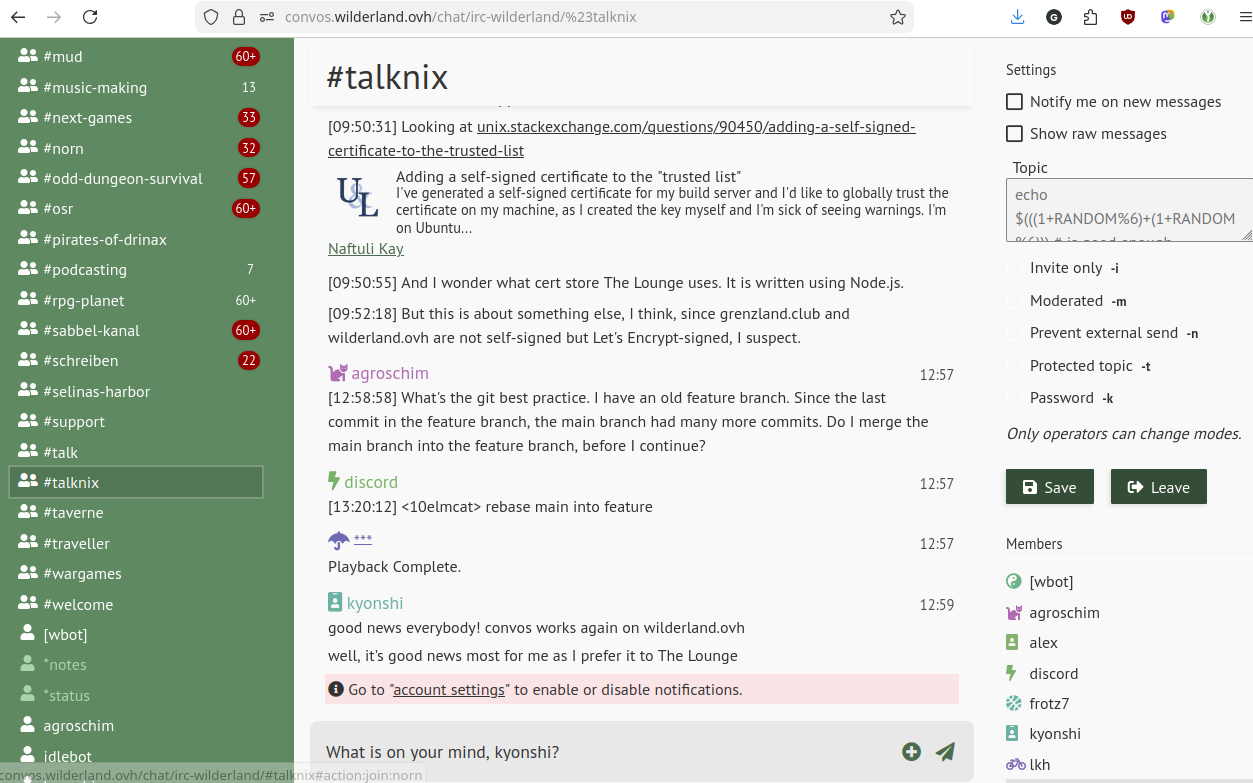Focus the message input field
This screenshot has width=1253, height=783.
(x=600, y=752)
